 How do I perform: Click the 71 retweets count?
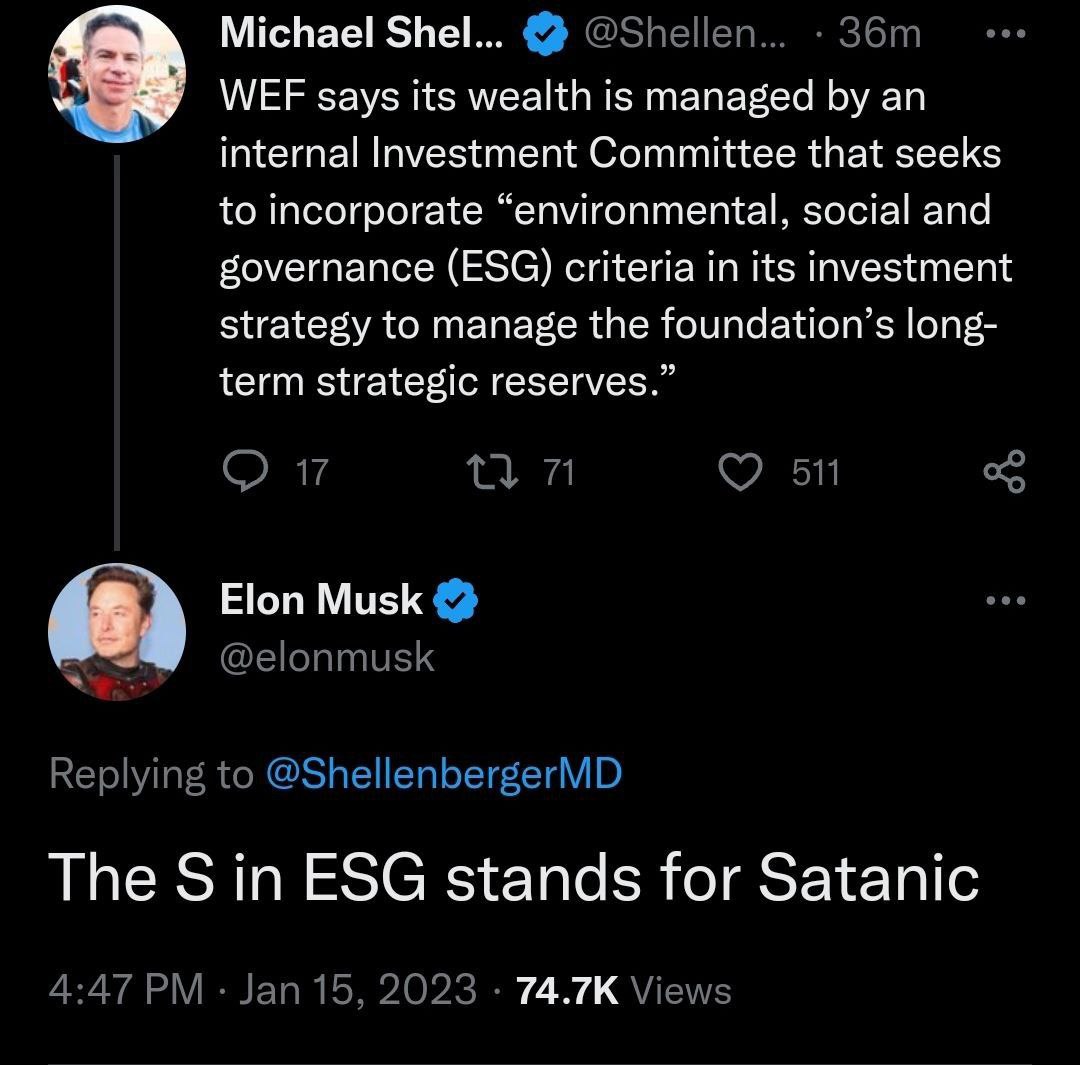(559, 473)
